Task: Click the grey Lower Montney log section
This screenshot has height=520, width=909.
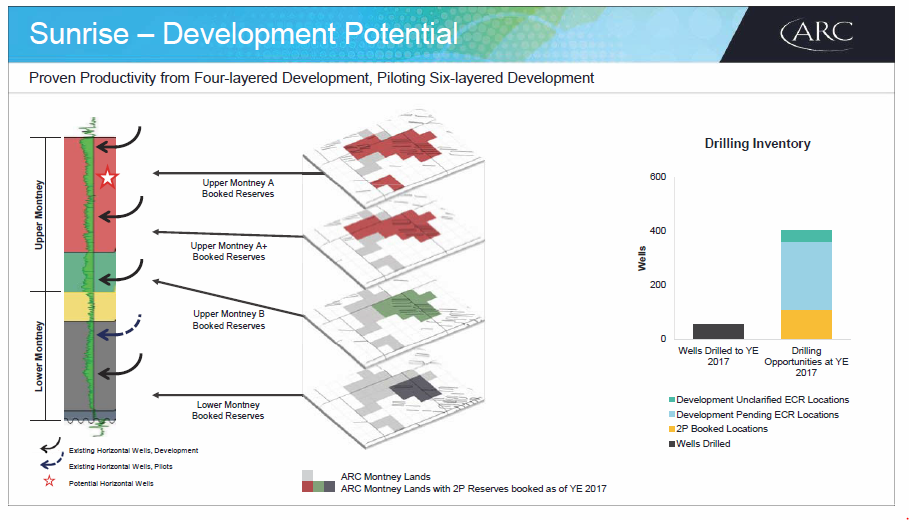Action: tap(90, 366)
